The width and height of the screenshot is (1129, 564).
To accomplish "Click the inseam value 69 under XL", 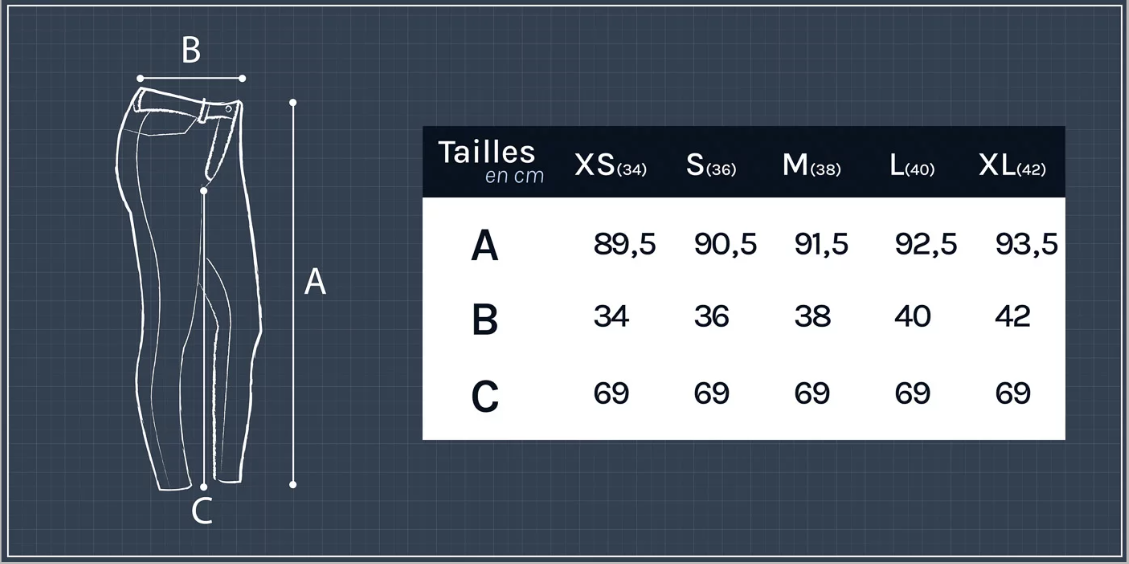I will pos(1013,393).
